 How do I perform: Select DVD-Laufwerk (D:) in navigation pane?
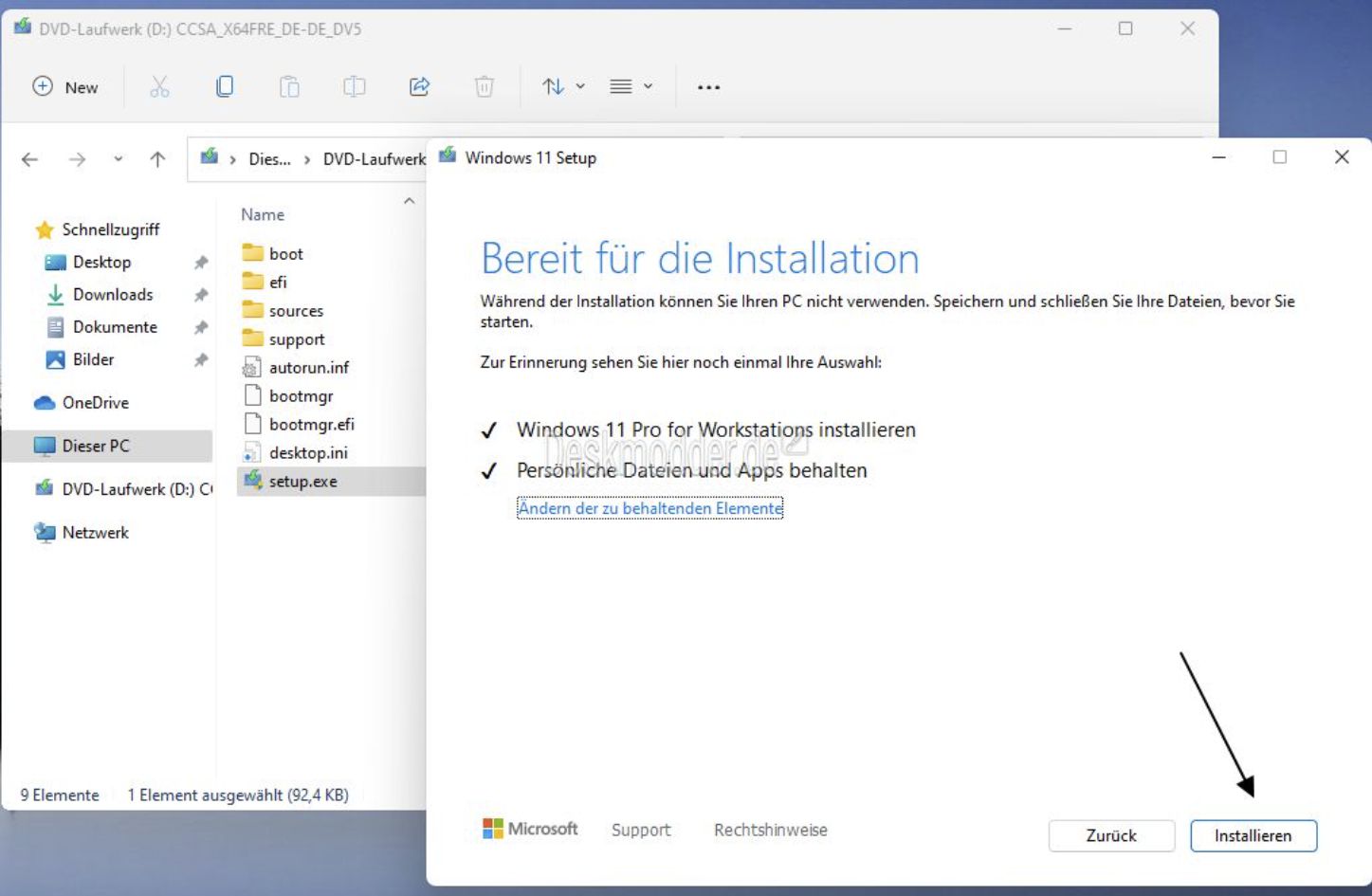[x=122, y=489]
